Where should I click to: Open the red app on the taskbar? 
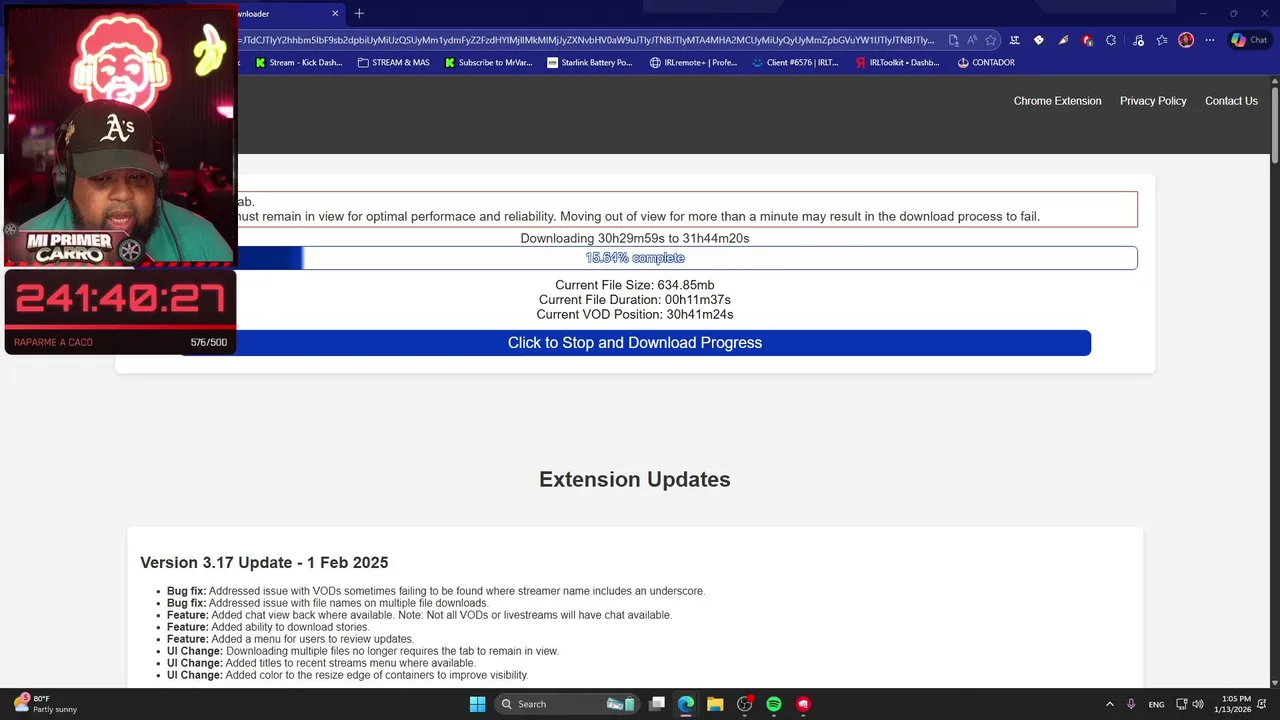[803, 704]
